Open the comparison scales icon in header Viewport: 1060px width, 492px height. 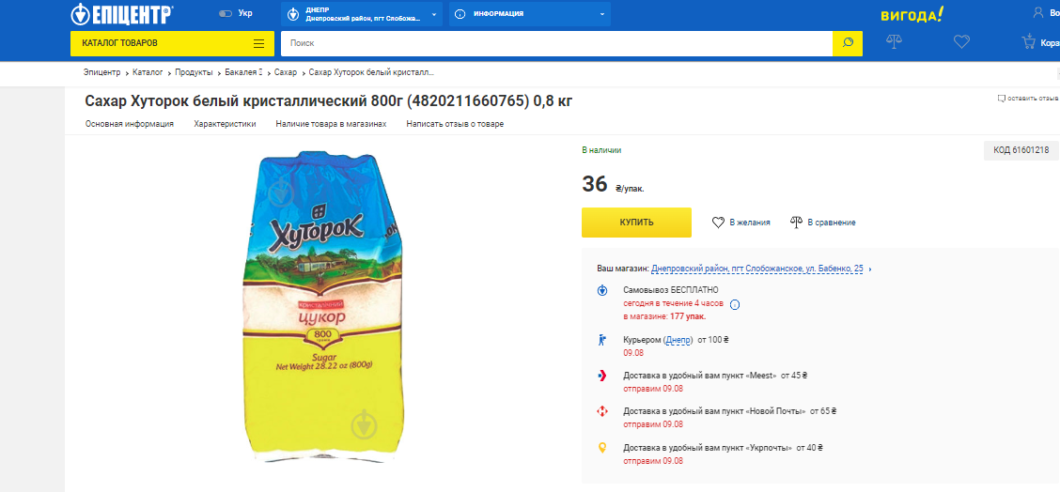tap(894, 42)
